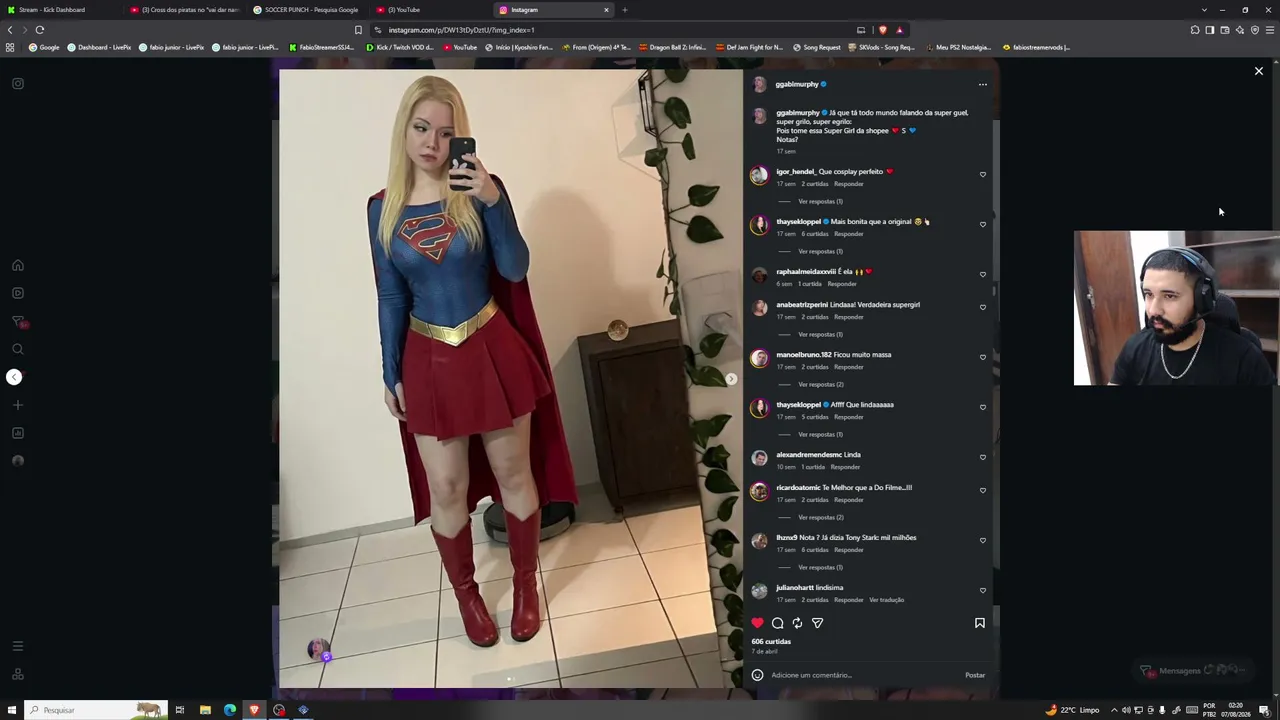This screenshot has height=720, width=1280.
Task: Switch to Cross dos piratas tab
Action: click(185, 10)
